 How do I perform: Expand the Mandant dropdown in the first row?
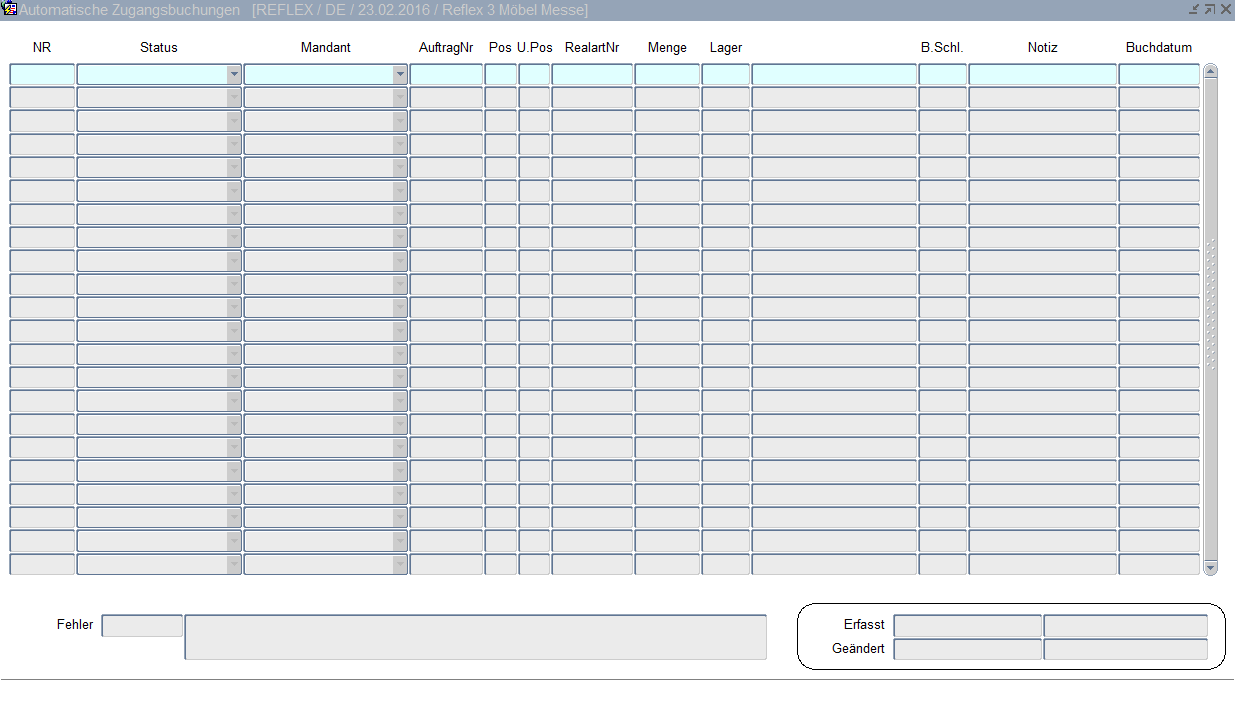click(400, 74)
